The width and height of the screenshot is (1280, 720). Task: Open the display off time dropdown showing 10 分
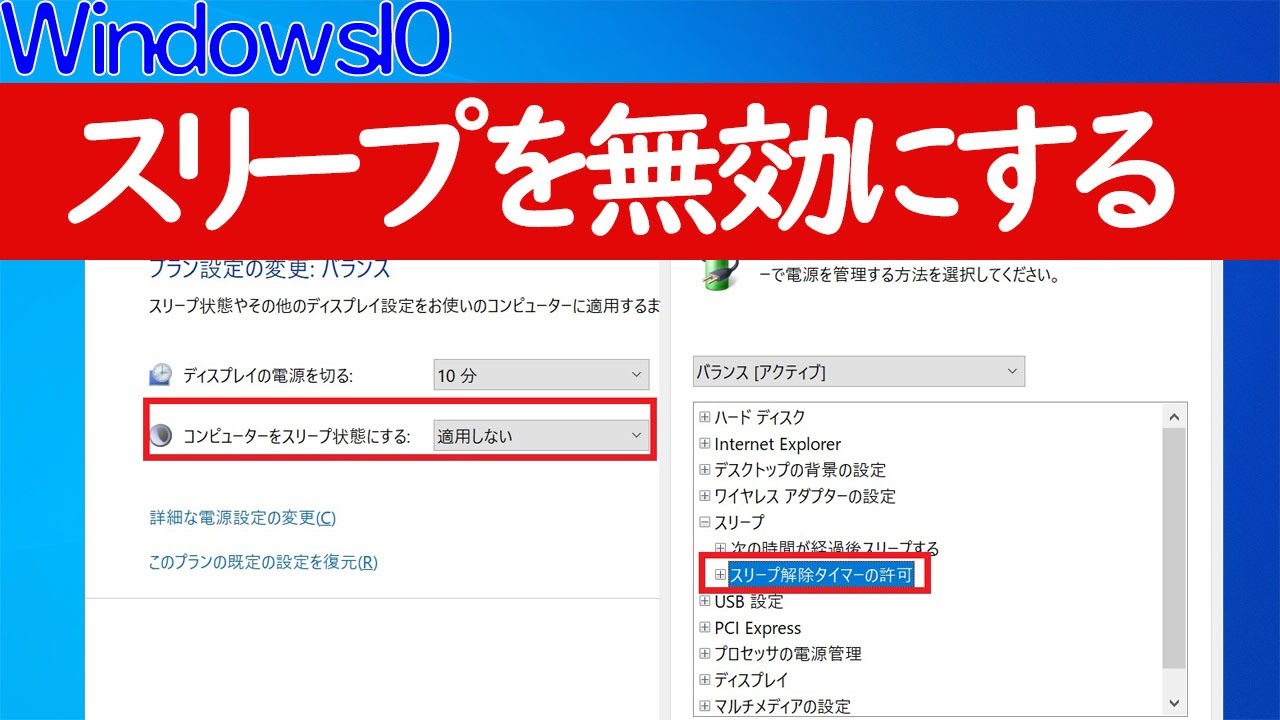tap(541, 375)
